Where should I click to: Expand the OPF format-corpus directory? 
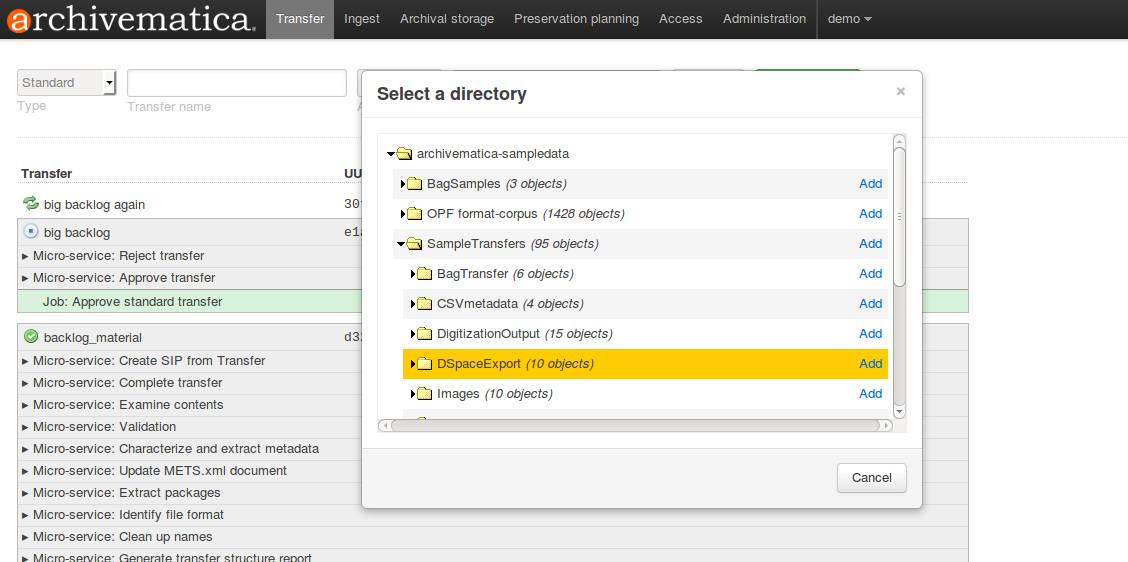(x=403, y=214)
